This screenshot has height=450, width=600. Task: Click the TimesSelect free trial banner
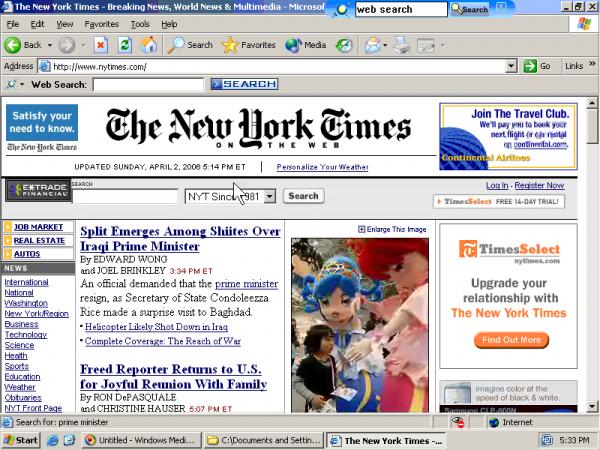(499, 201)
